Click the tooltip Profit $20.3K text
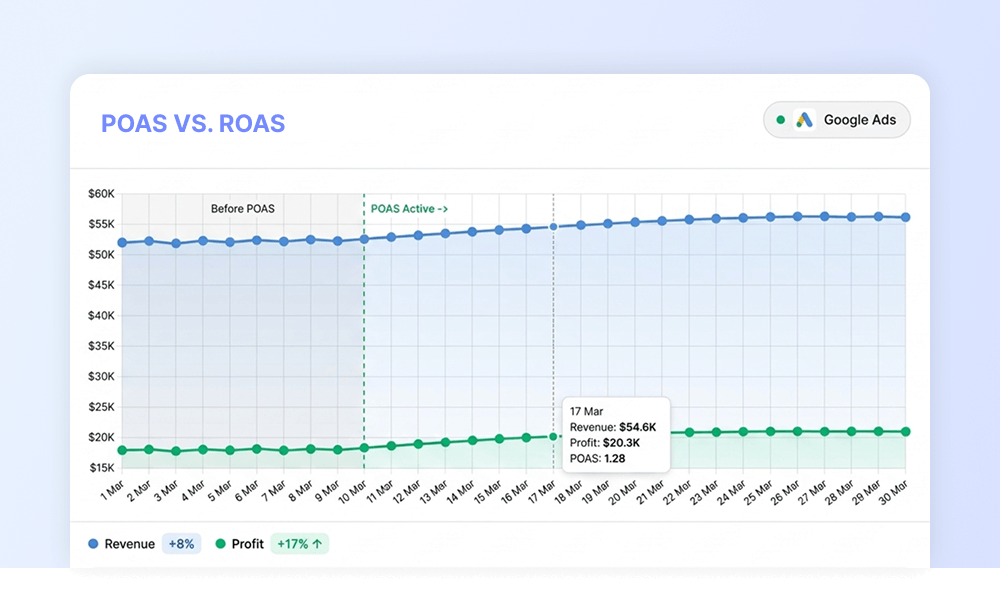Viewport: 1000px width, 594px height. (x=605, y=442)
